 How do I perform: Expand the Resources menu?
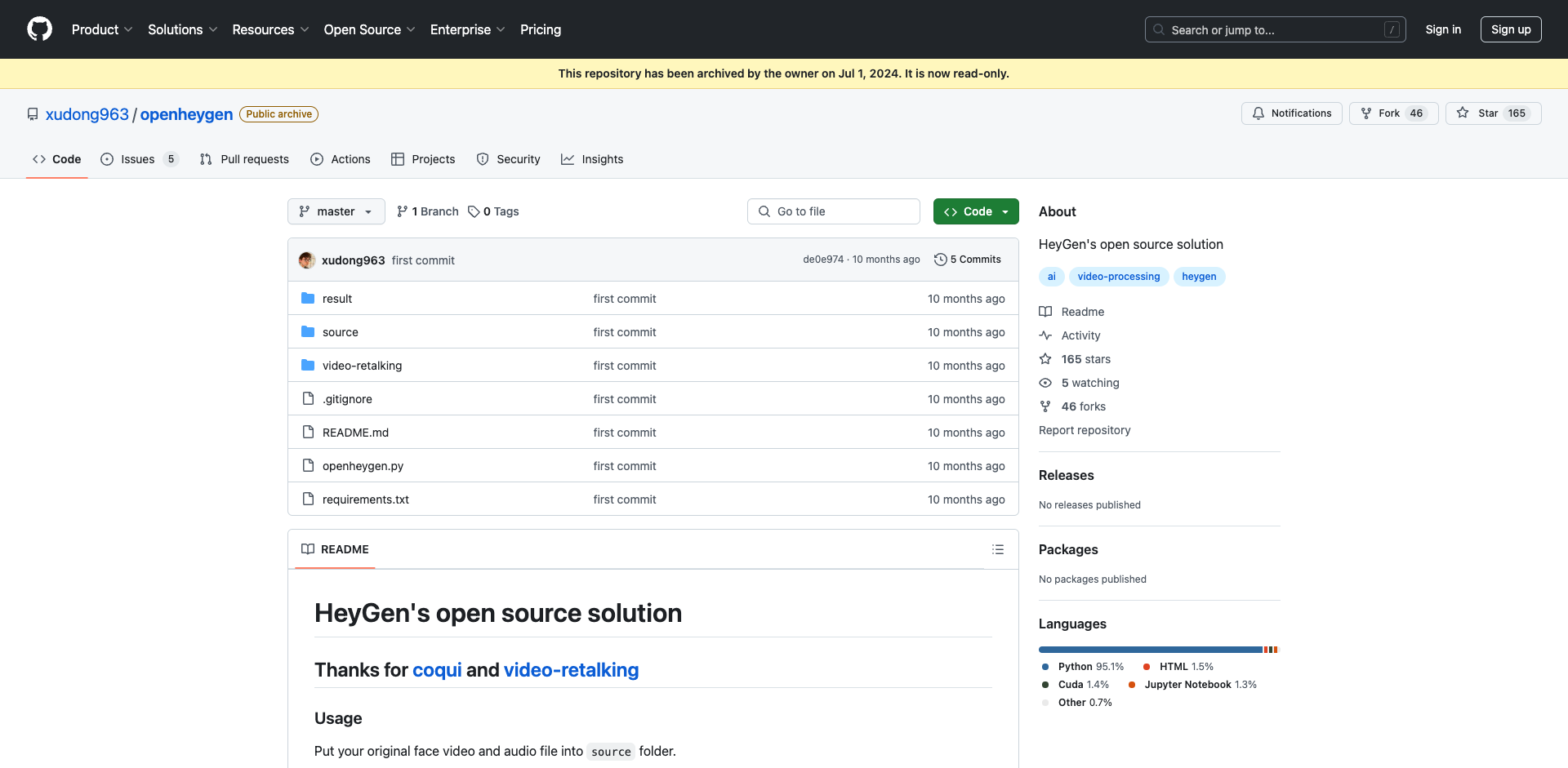[270, 29]
